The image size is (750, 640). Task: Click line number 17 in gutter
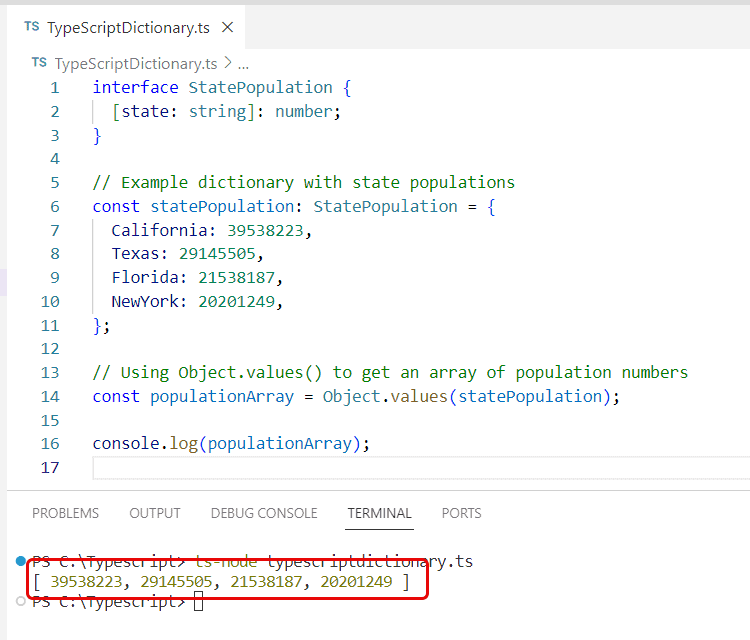click(50, 467)
